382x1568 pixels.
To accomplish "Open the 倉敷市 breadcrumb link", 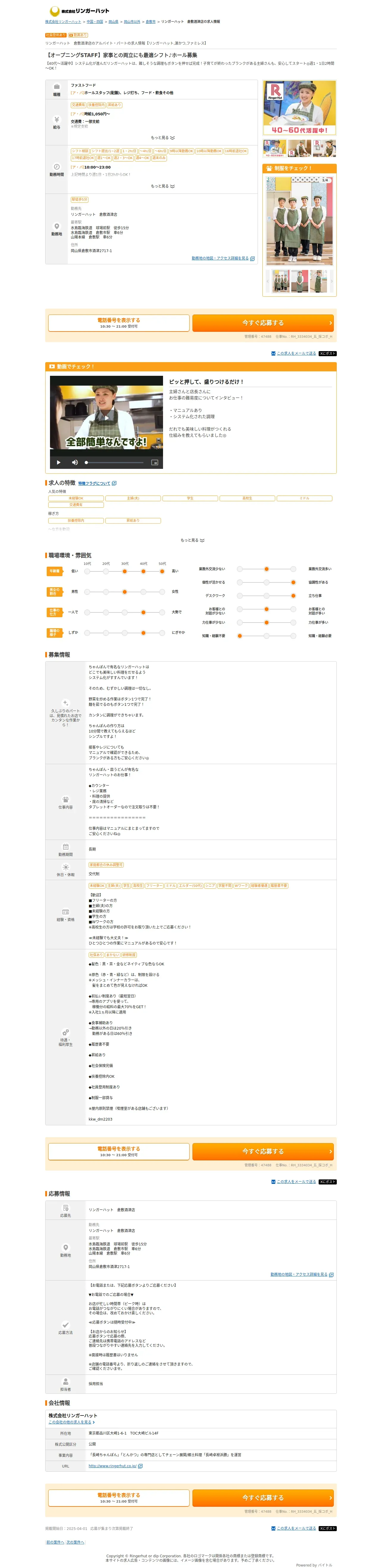I will pyautogui.click(x=151, y=22).
